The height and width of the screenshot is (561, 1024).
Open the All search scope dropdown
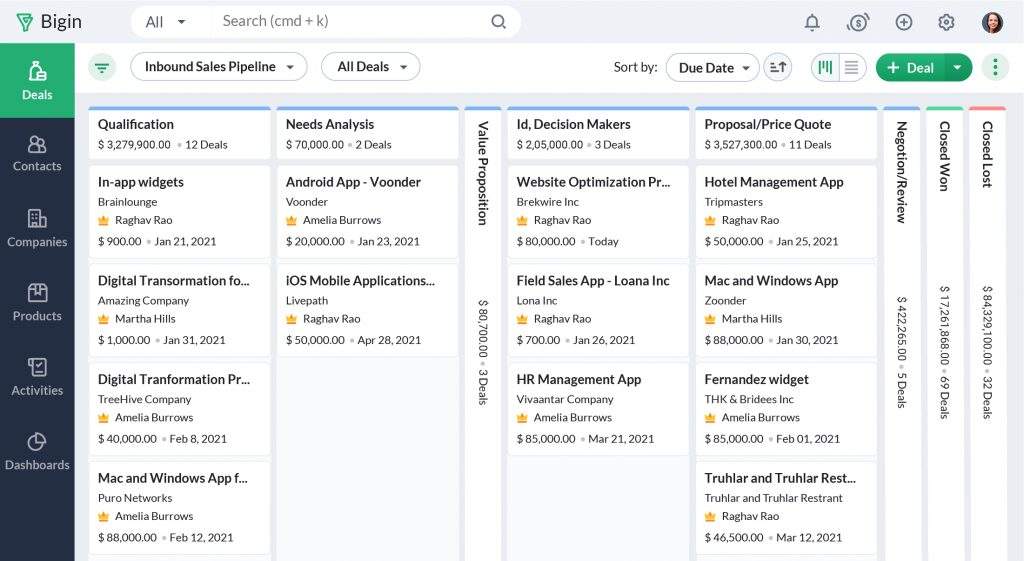click(165, 22)
